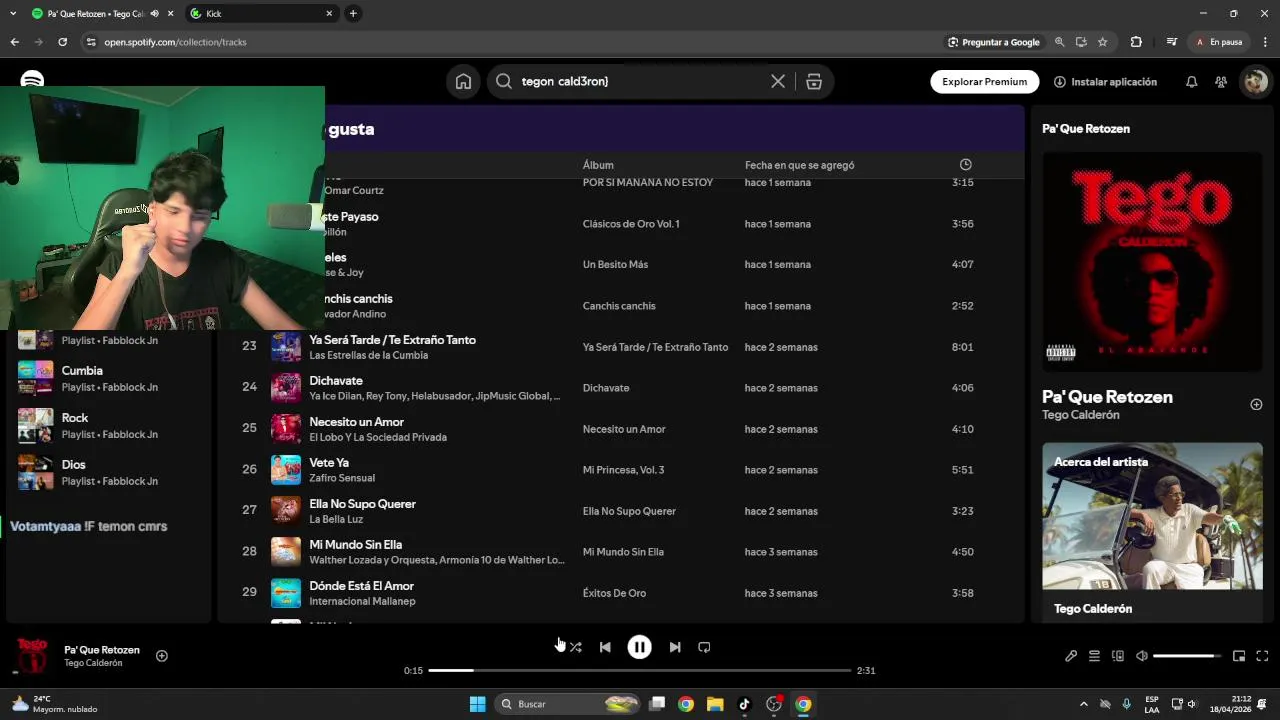The width and height of the screenshot is (1280, 720).
Task: Open artist link Las Estrellas de la Cumbia
Action: 368,355
